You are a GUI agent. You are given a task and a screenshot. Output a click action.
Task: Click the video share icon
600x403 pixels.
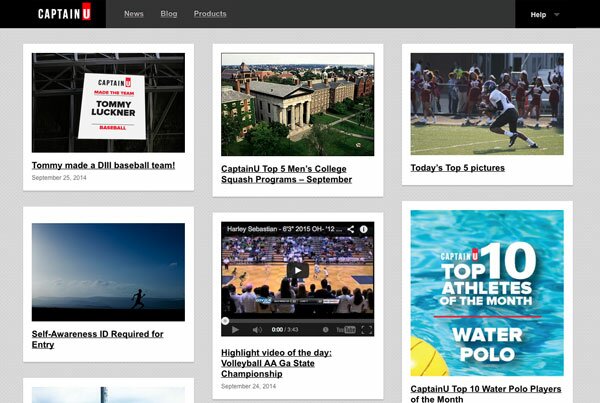pyautogui.click(x=351, y=229)
